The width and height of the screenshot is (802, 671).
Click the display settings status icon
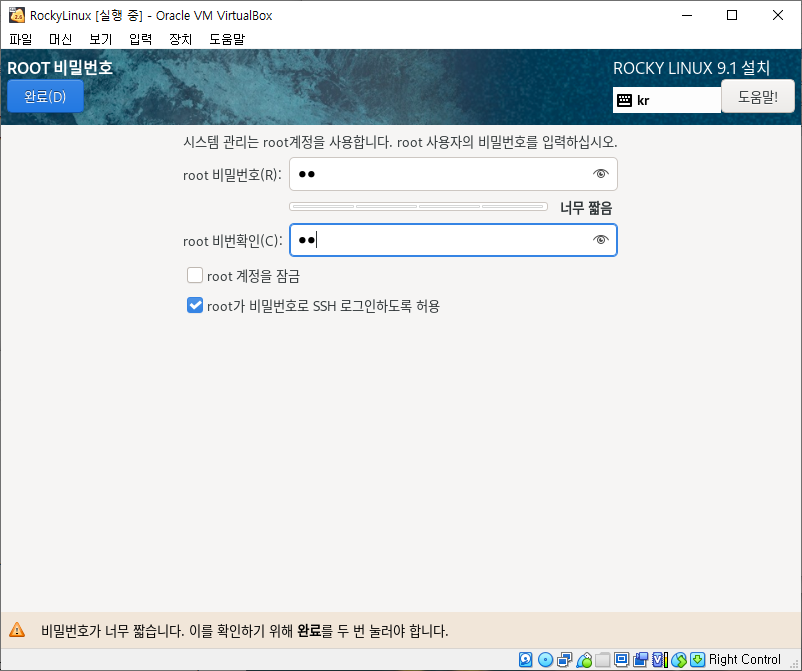621,660
